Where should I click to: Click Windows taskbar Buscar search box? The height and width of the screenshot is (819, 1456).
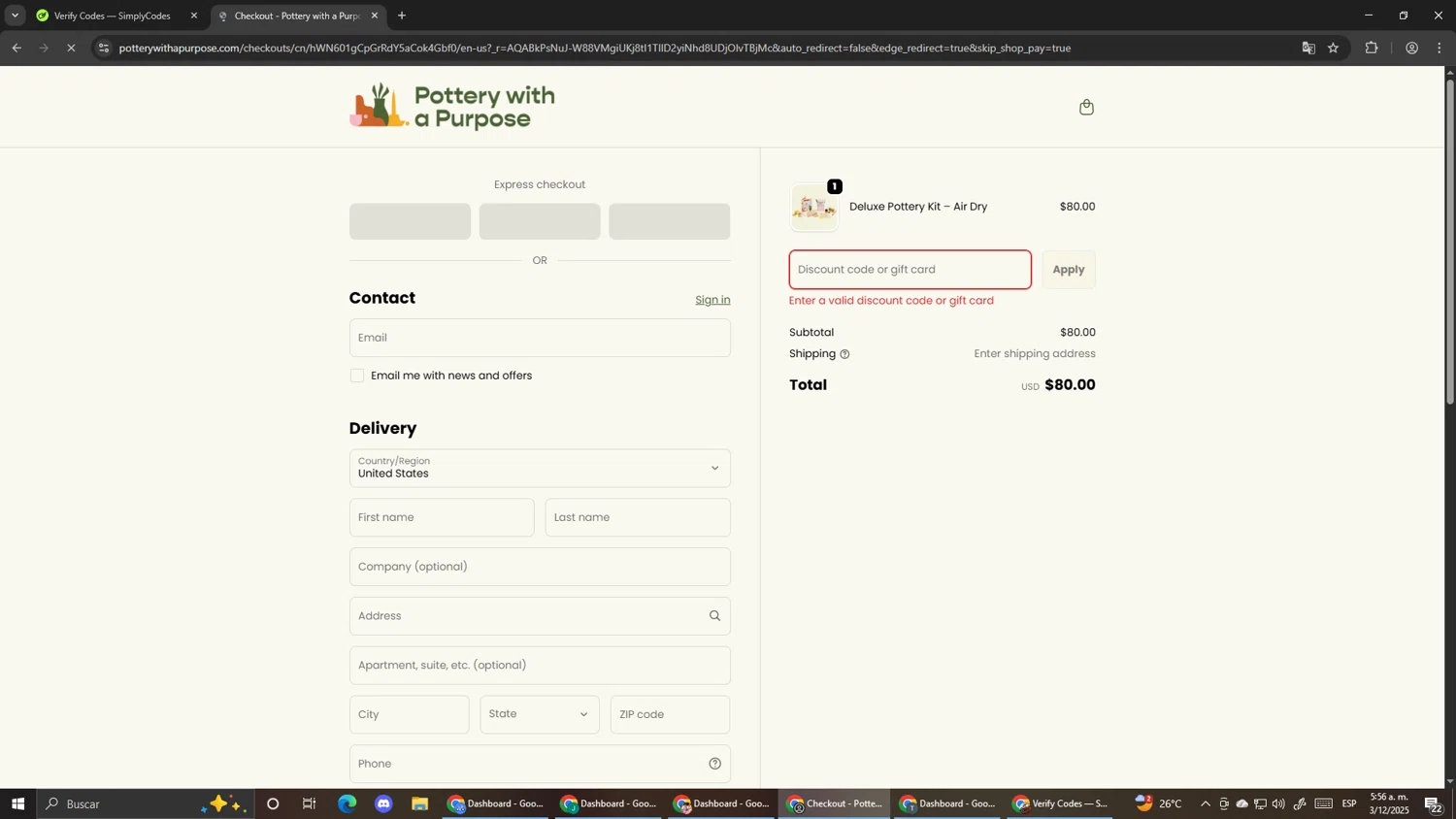point(146,803)
